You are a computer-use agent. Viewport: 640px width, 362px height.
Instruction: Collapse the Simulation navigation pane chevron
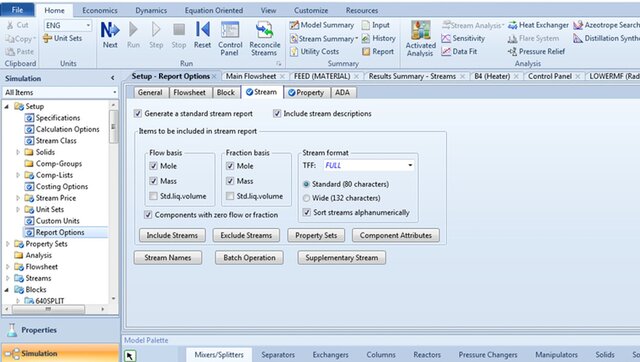[x=113, y=78]
